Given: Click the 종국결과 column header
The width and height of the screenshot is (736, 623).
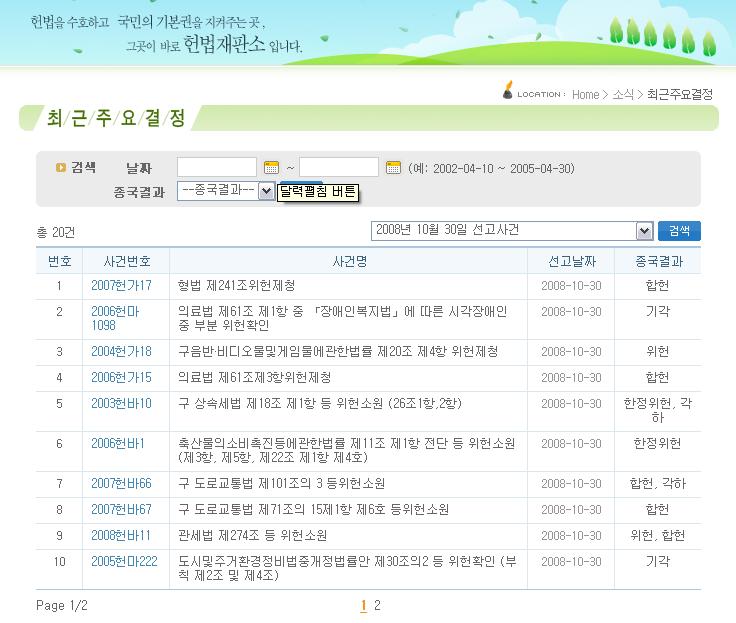Looking at the screenshot, I should point(659,261).
